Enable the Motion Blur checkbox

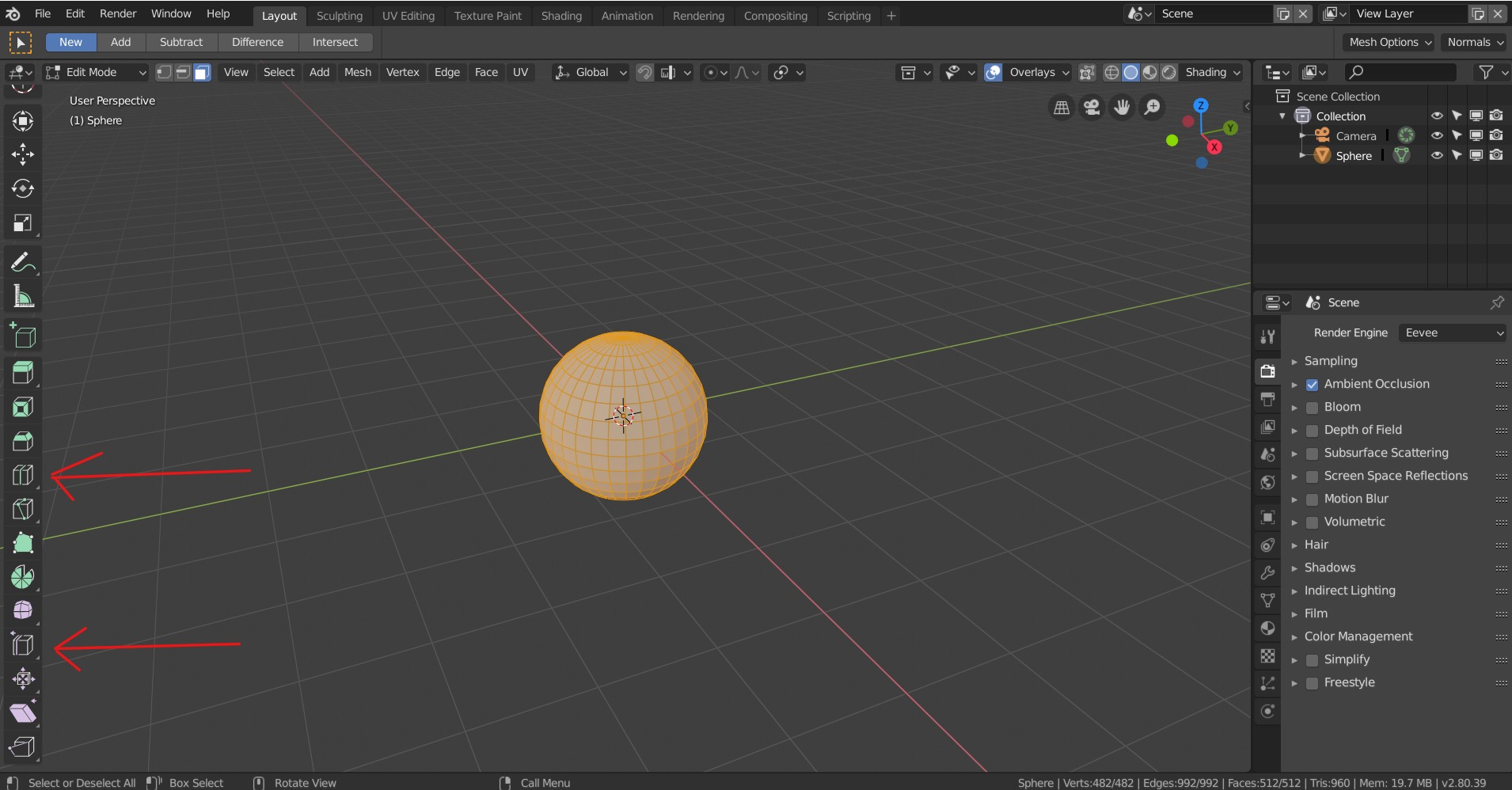(x=1312, y=499)
